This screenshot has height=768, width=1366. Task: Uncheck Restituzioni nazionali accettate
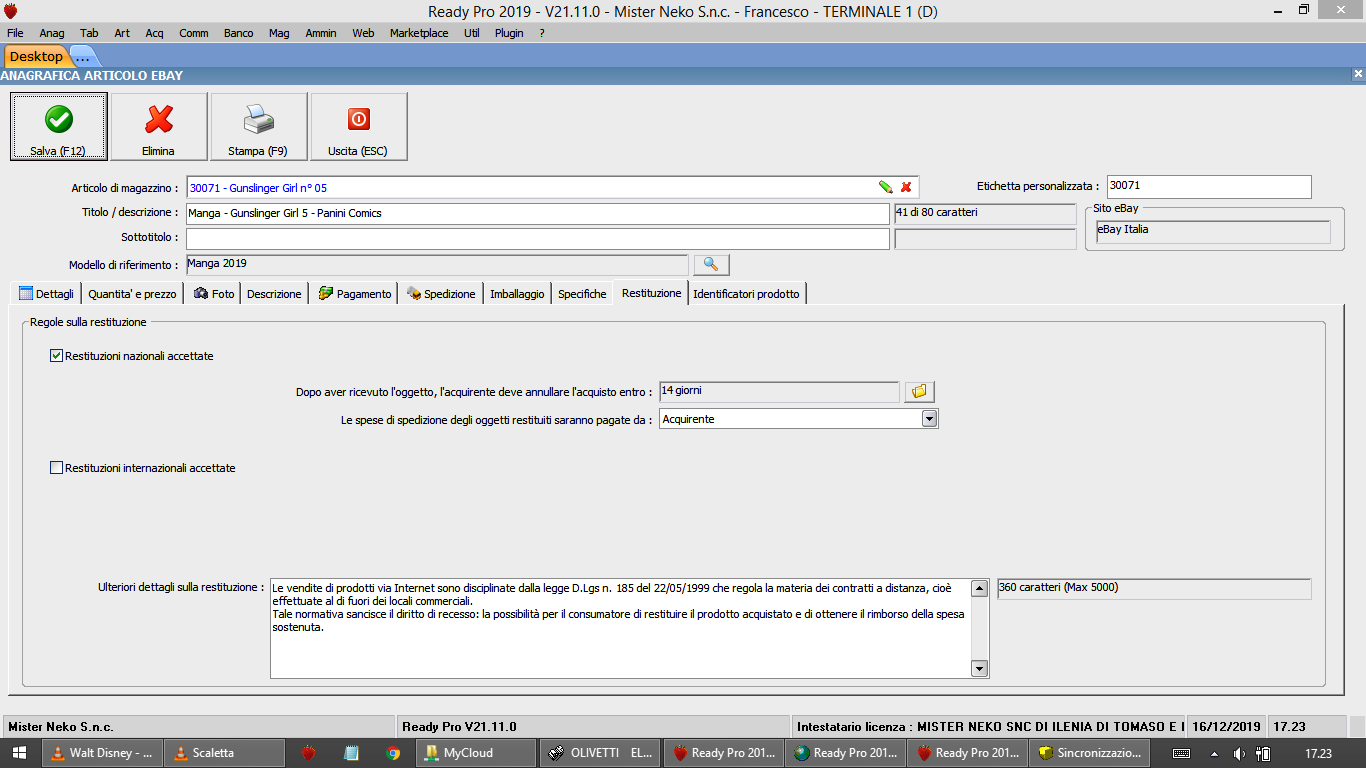56,356
